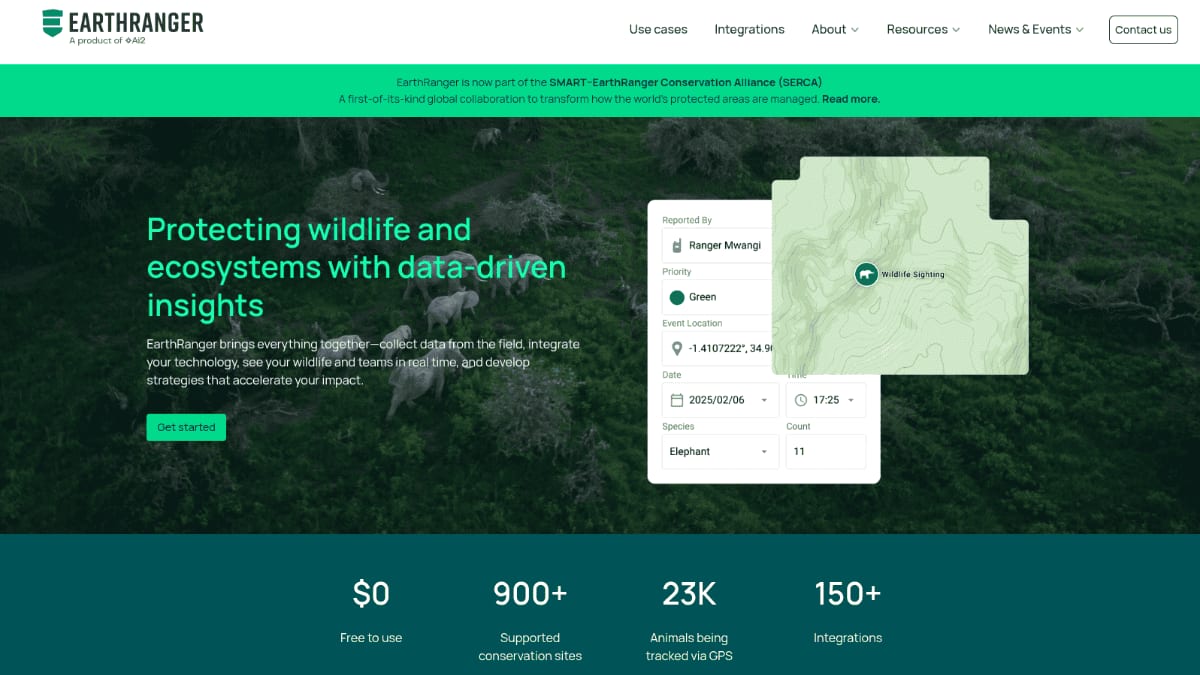Click the "900+" conservation sites statistic
Viewport: 1200px width, 675px height.
tap(530, 619)
